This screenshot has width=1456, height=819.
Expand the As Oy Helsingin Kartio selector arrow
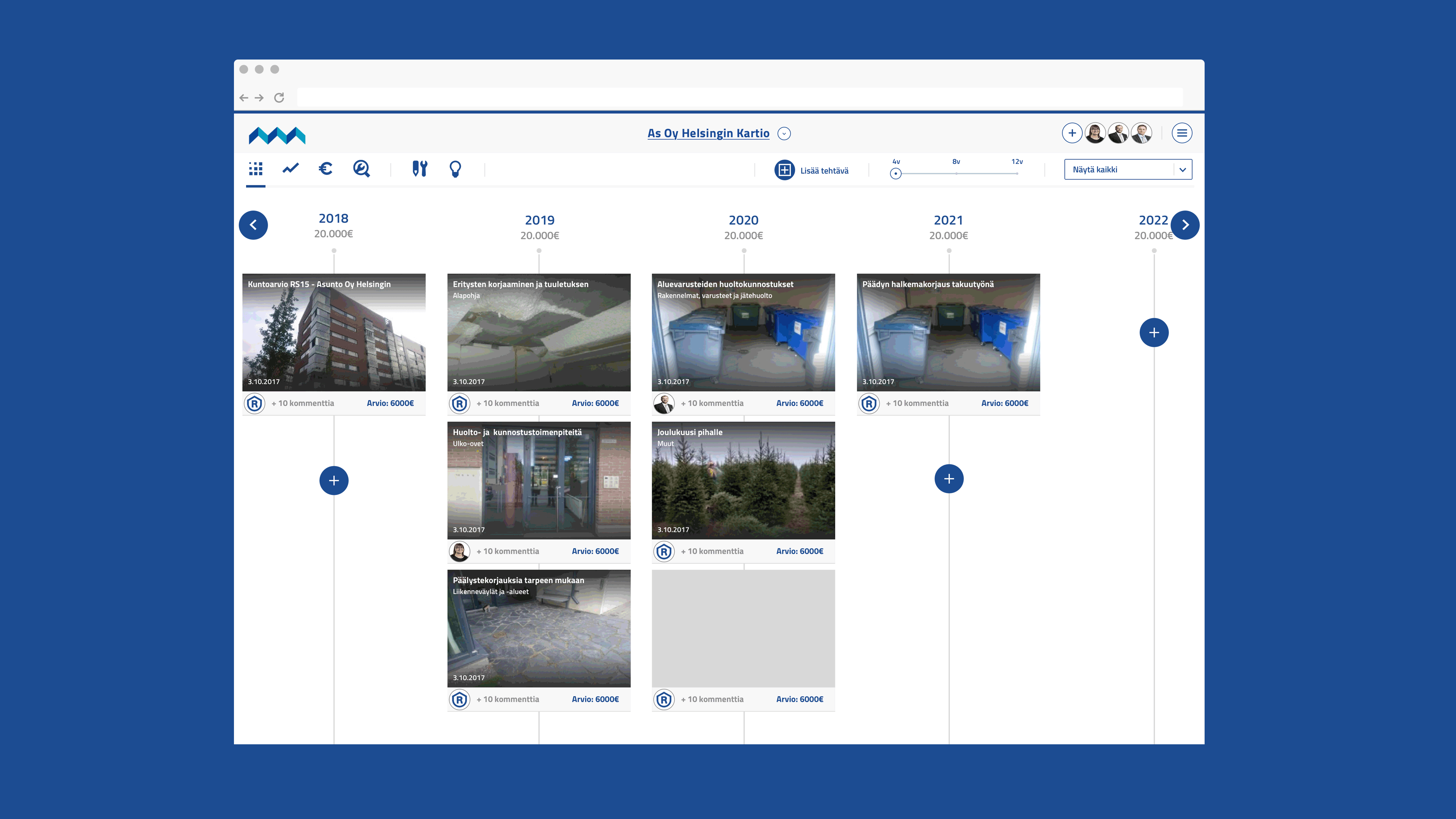point(784,133)
